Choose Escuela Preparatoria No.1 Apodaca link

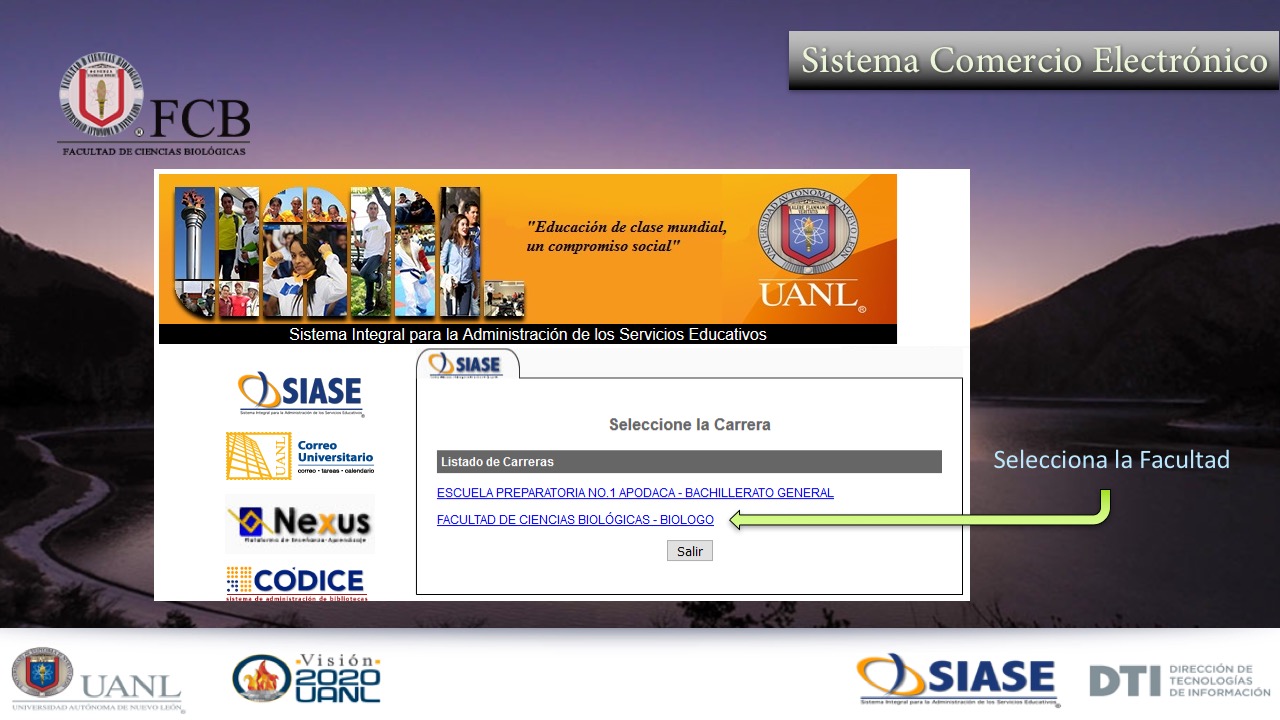[635, 493]
